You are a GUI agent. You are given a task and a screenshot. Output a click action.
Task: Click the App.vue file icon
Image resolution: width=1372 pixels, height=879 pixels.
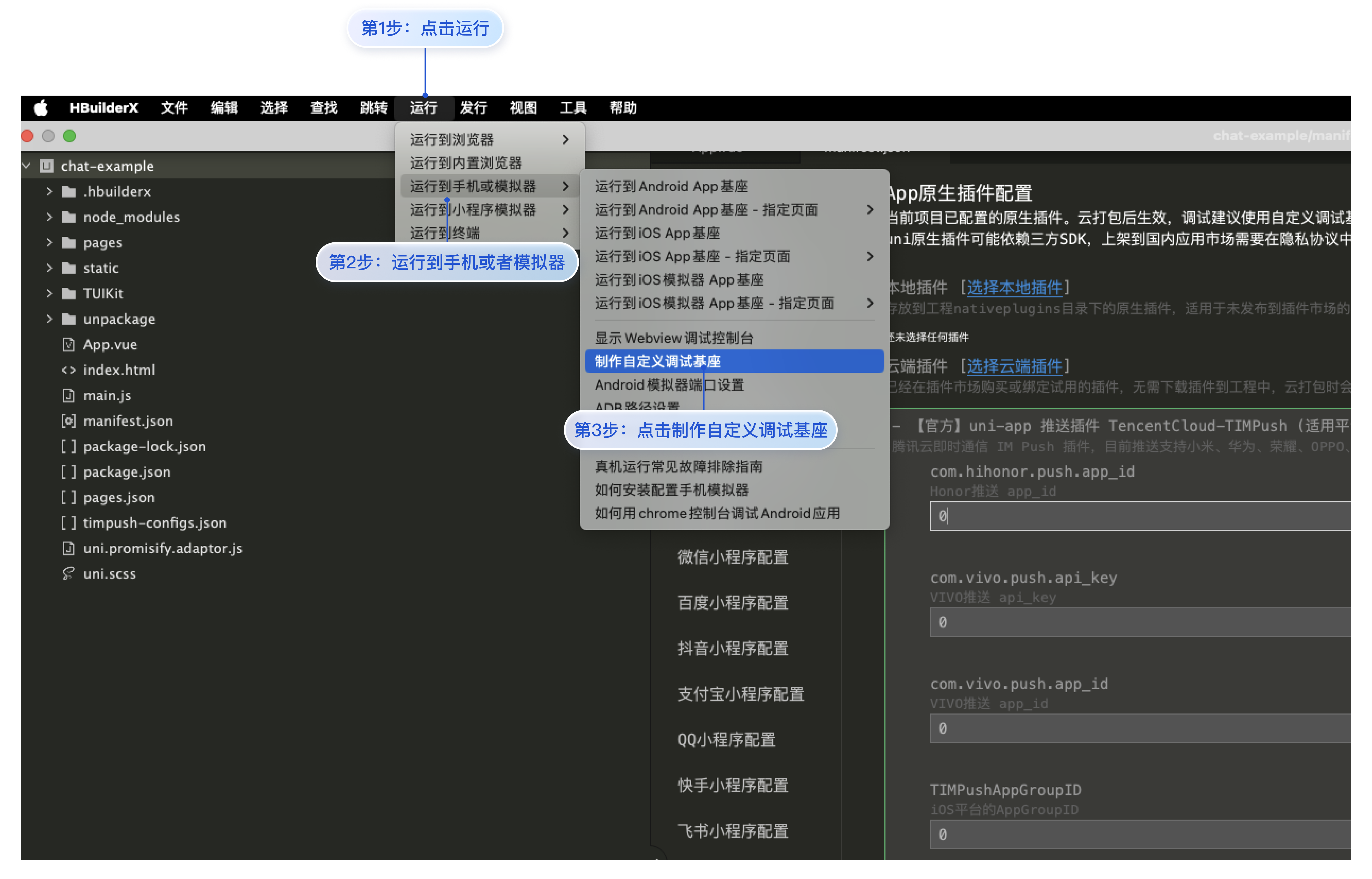point(68,344)
